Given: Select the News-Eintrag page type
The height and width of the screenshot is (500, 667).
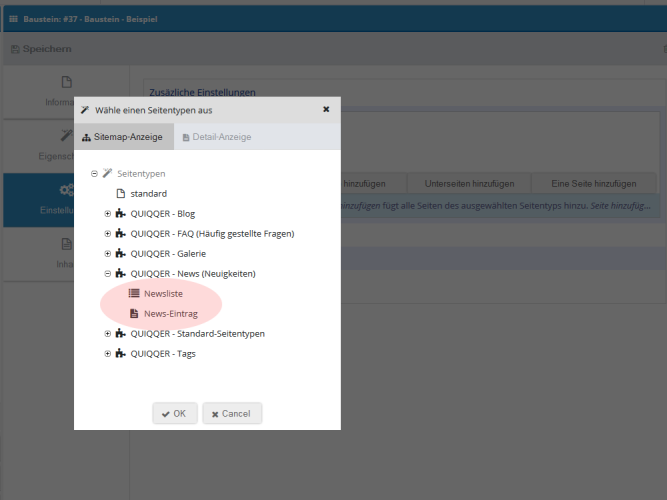Looking at the screenshot, I should pos(171,314).
